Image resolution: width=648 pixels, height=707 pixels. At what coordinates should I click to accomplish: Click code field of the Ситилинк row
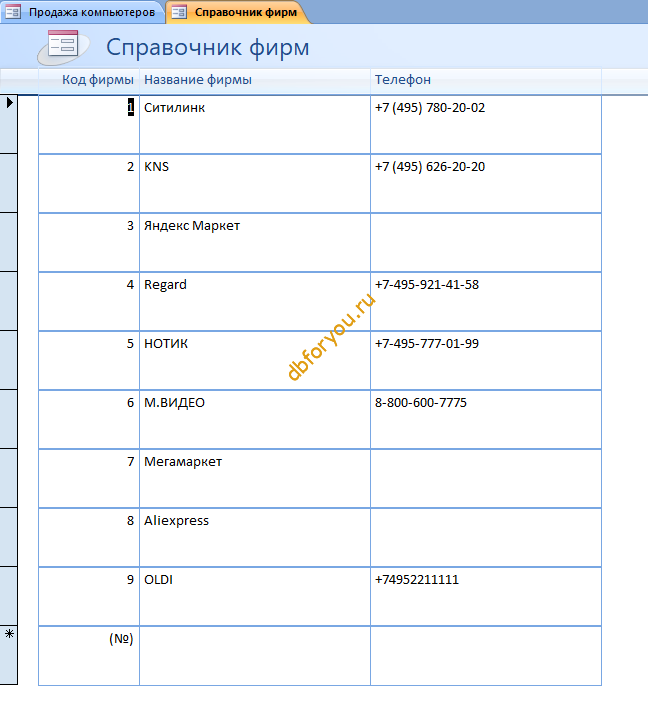tap(89, 124)
